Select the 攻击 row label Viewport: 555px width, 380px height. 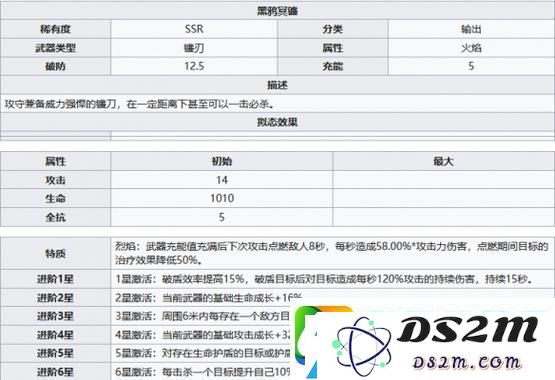tap(55, 180)
